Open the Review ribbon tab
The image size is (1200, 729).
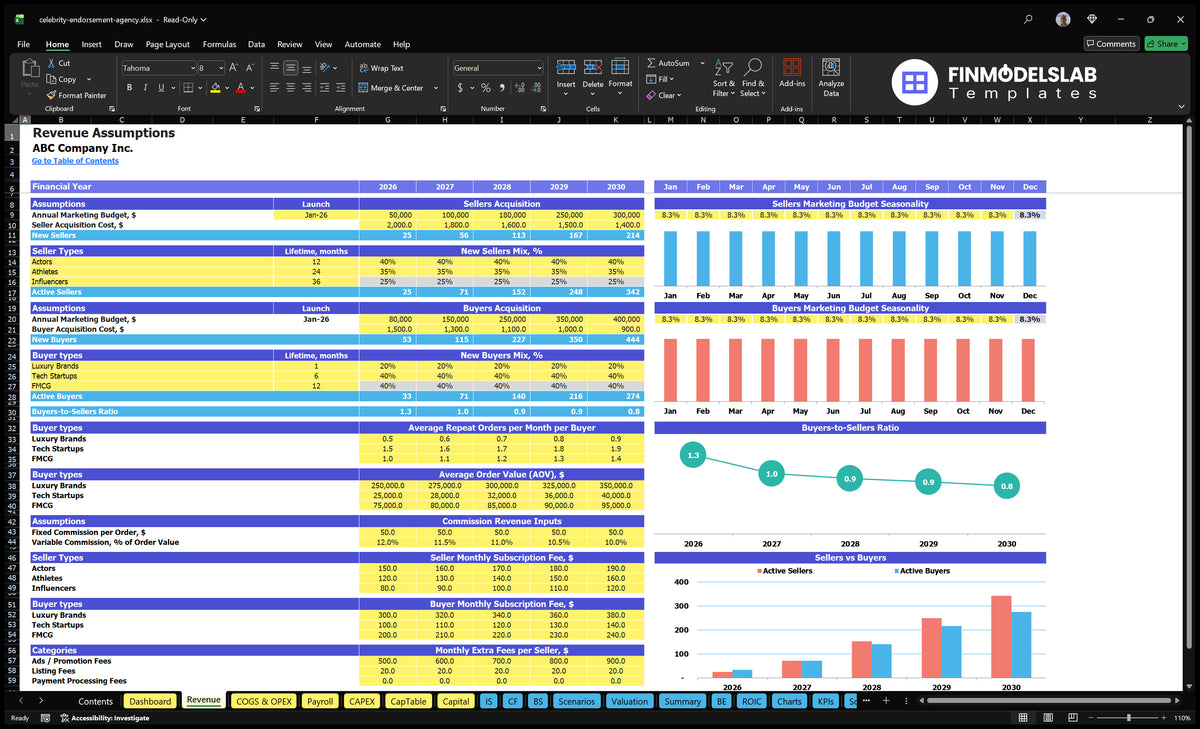coord(290,44)
